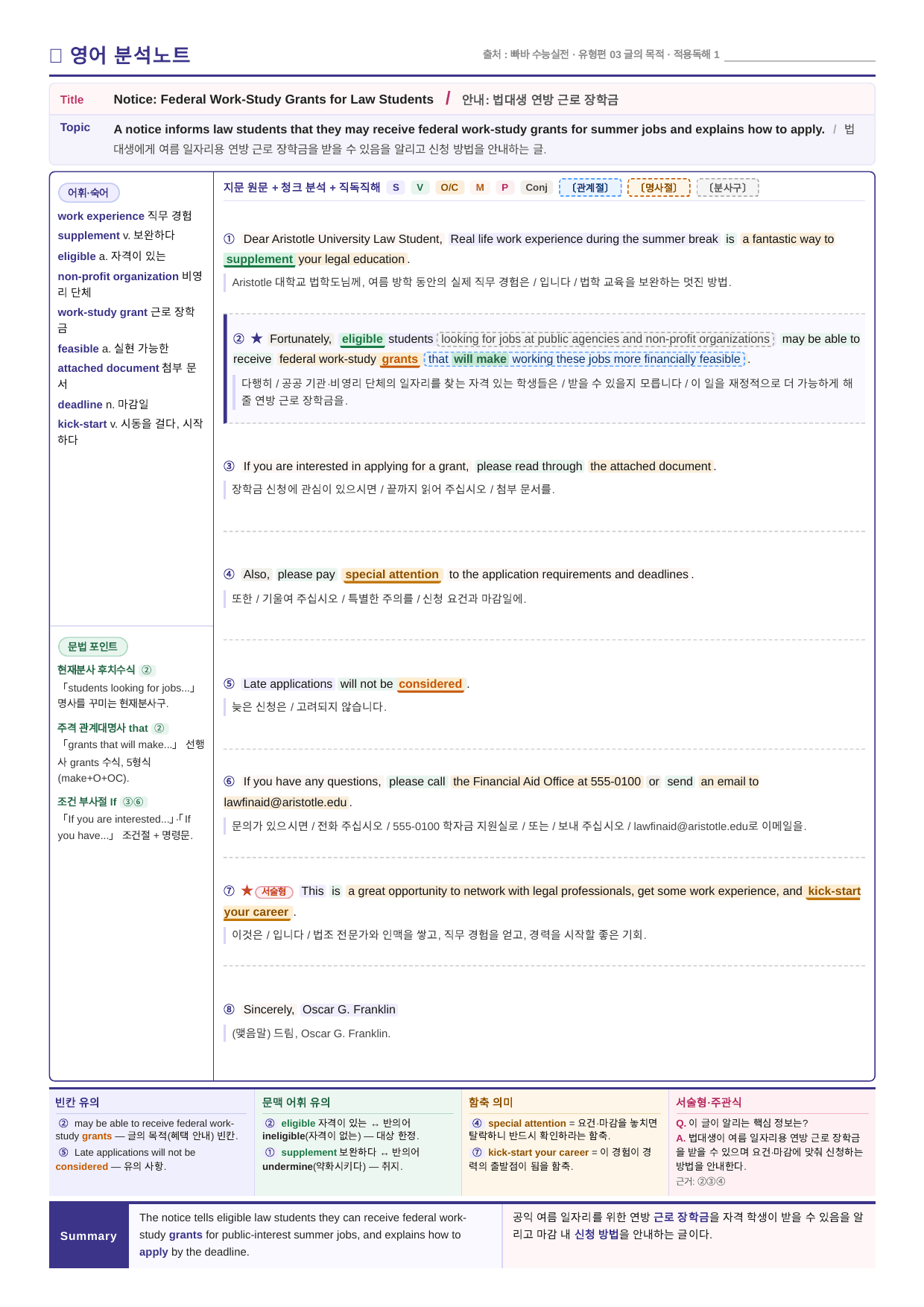Select the 명사절 dashed legend box
Viewport: 924px width, 1307px height.
(659, 188)
